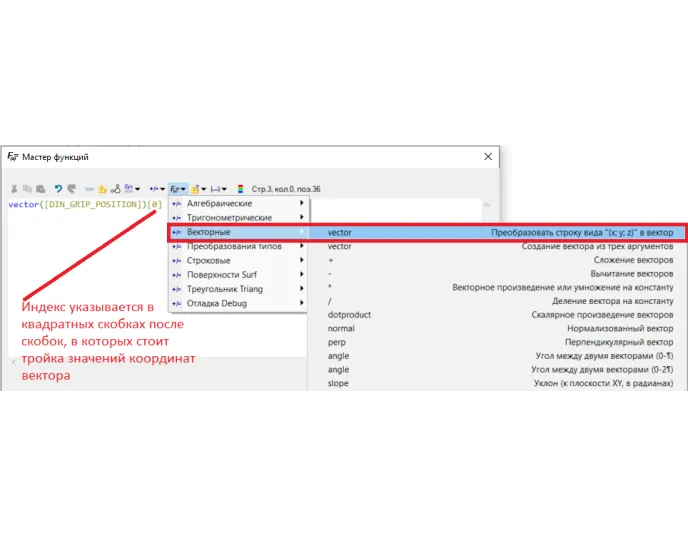
Task: Click the icon beside Тригонометрические
Action: click(x=176, y=218)
